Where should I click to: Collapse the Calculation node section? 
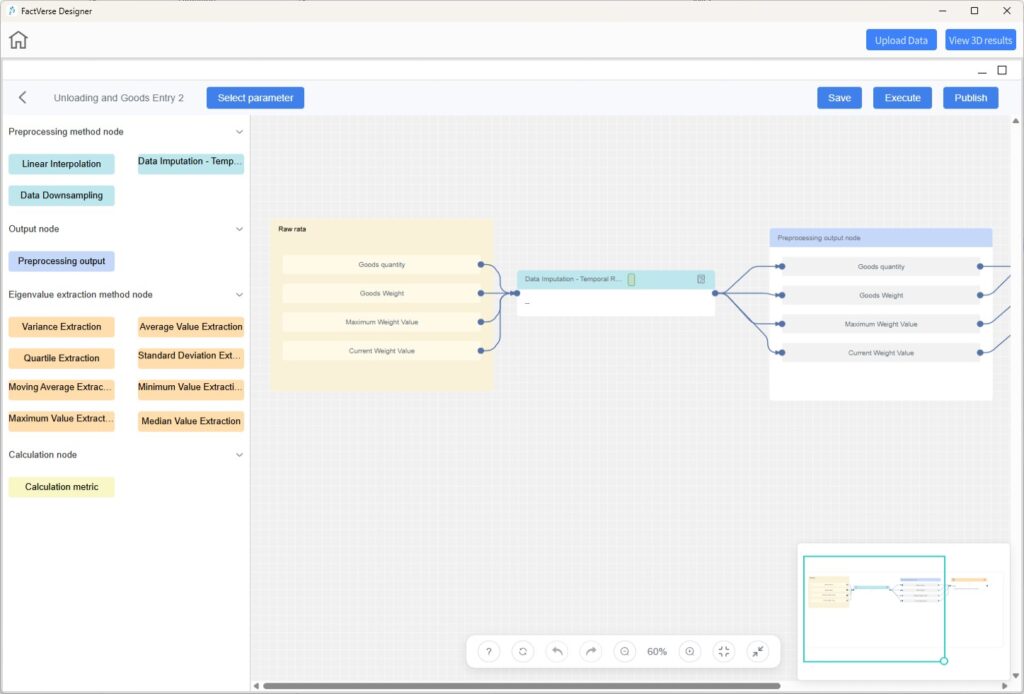coord(239,455)
